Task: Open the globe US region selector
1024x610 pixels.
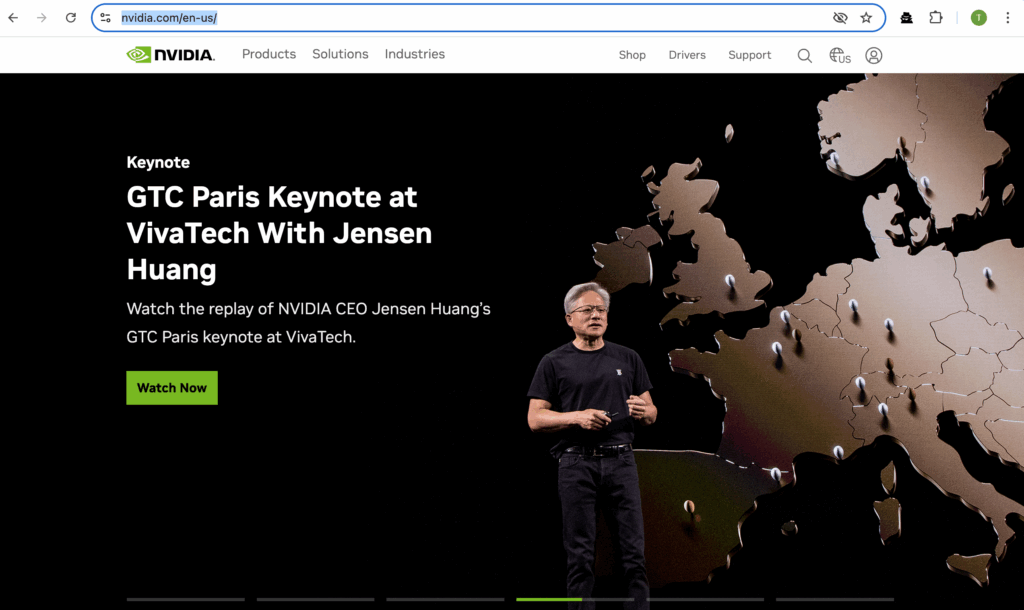Action: tap(840, 56)
